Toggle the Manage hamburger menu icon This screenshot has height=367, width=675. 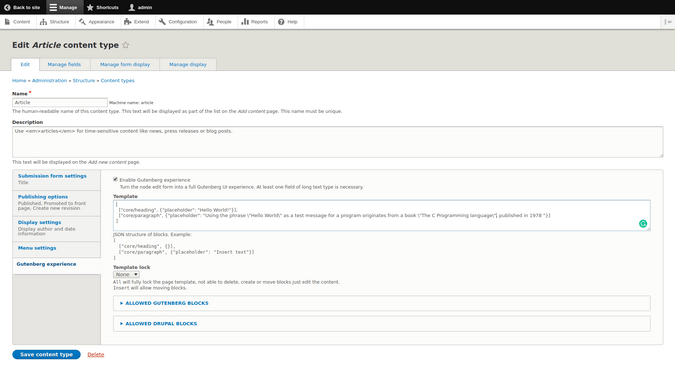pos(53,7)
